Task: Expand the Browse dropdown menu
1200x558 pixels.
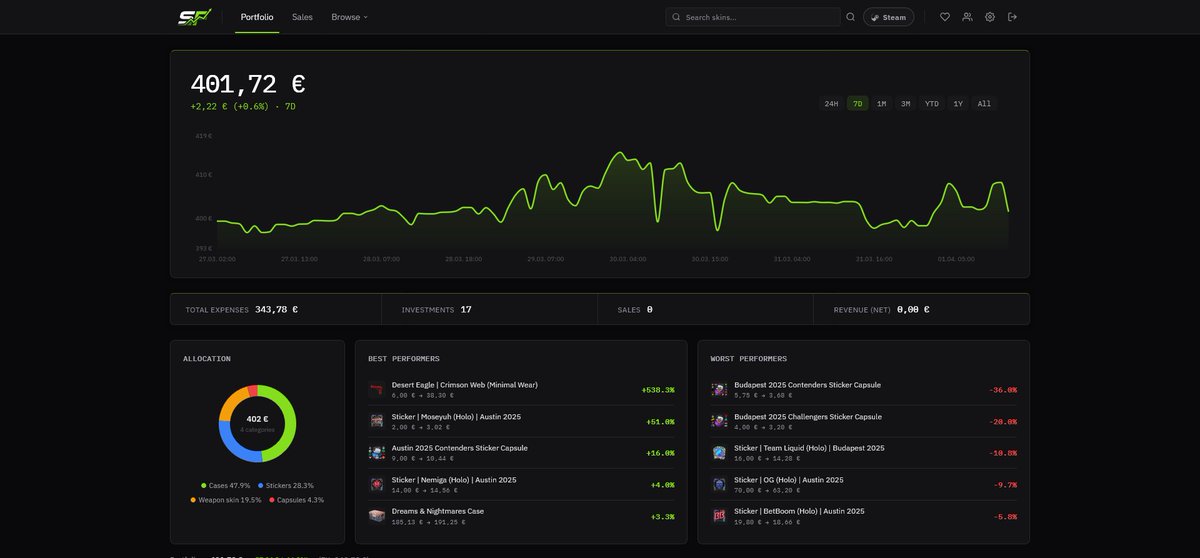Action: pos(350,17)
